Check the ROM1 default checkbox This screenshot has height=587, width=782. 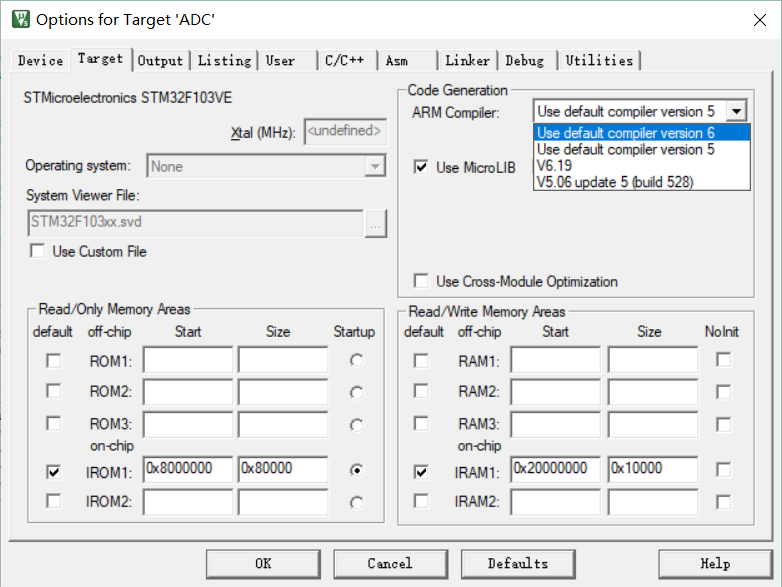[x=54, y=361]
